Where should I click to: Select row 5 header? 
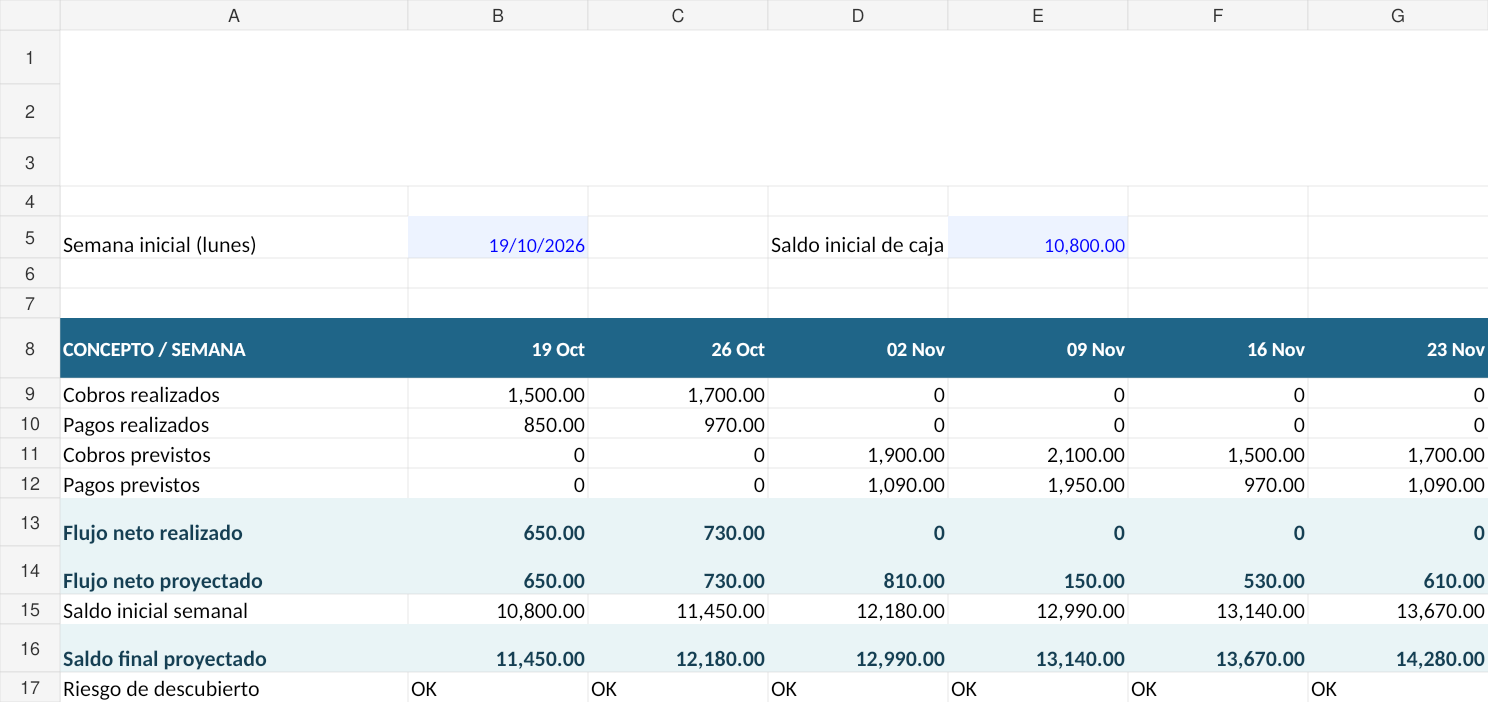pos(30,237)
